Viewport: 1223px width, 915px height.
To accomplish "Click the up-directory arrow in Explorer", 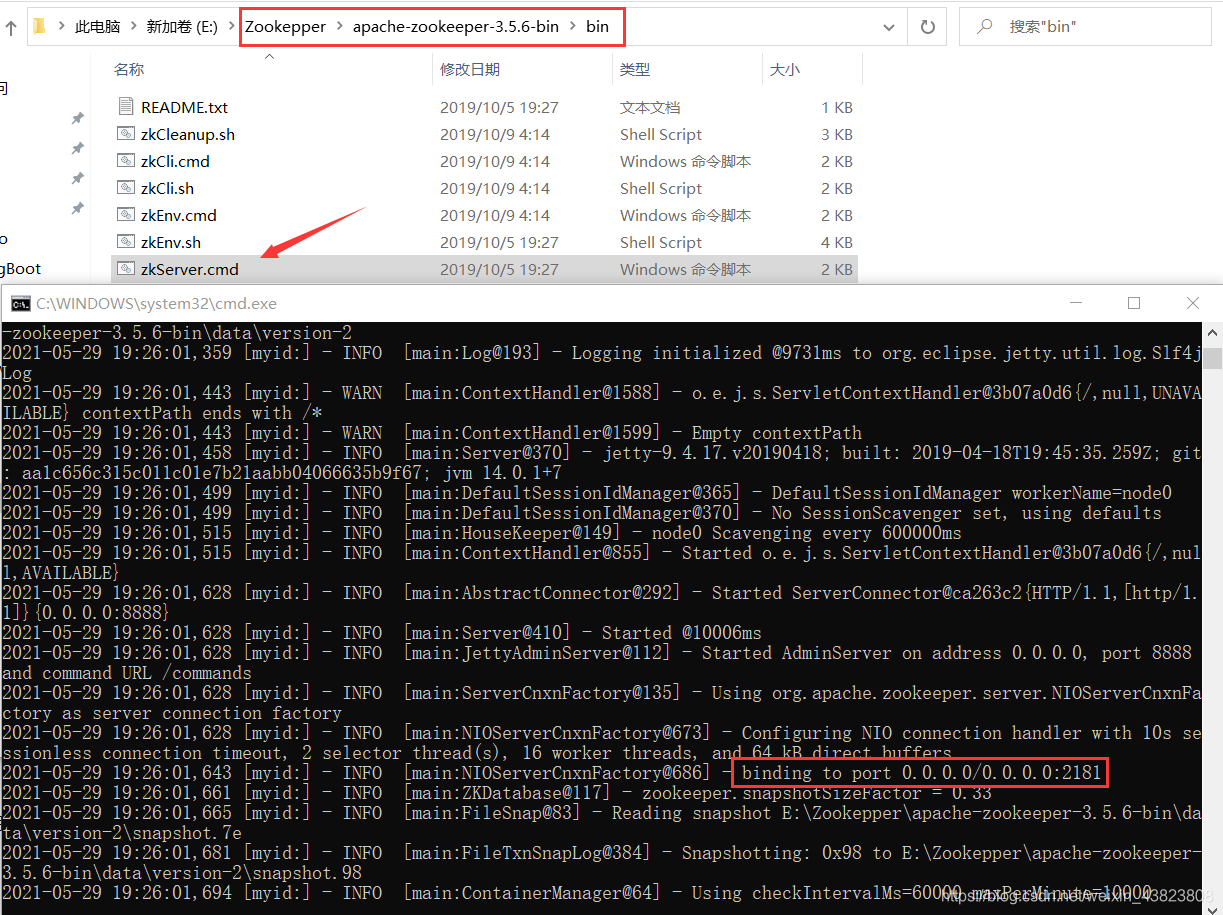I will tap(11, 28).
